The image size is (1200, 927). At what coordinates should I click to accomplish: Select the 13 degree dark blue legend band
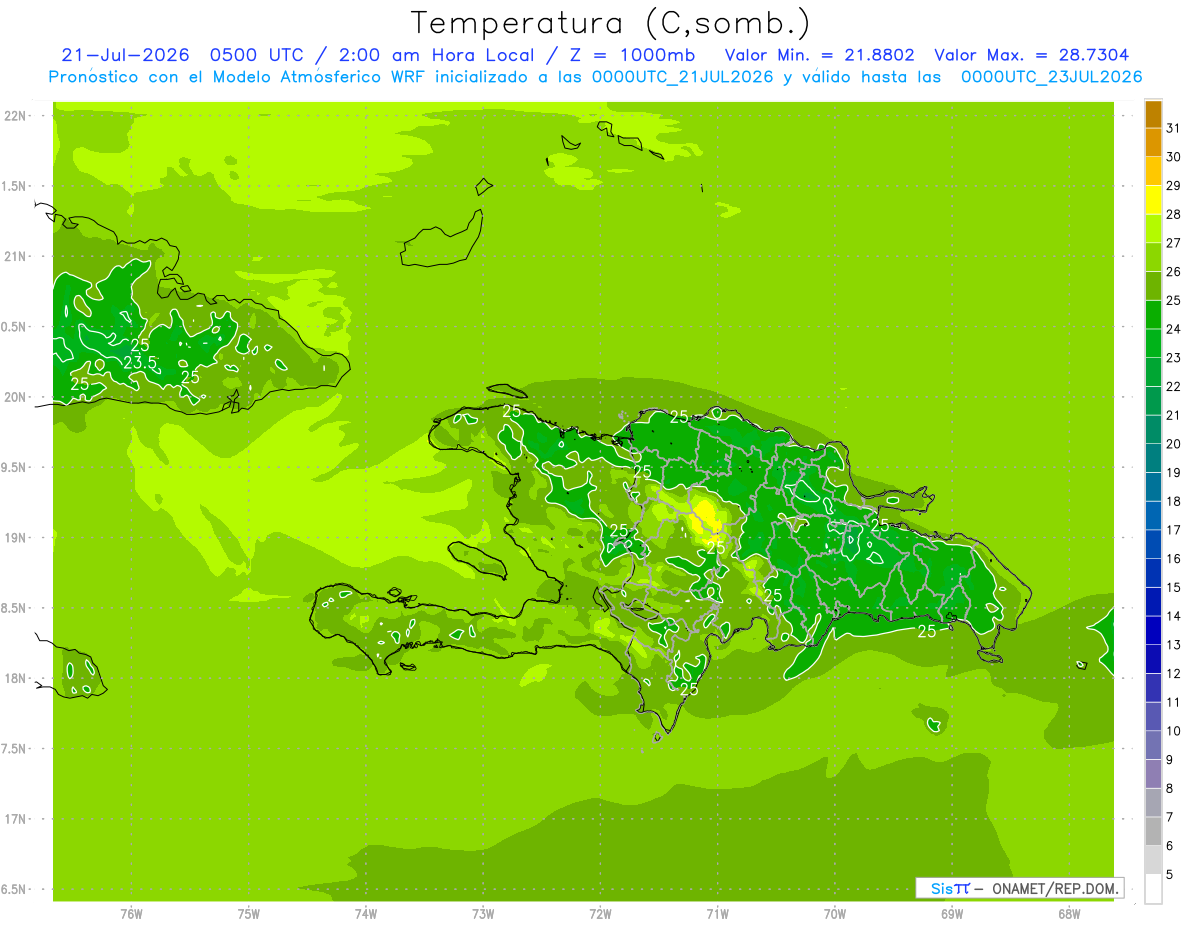pos(1153,631)
